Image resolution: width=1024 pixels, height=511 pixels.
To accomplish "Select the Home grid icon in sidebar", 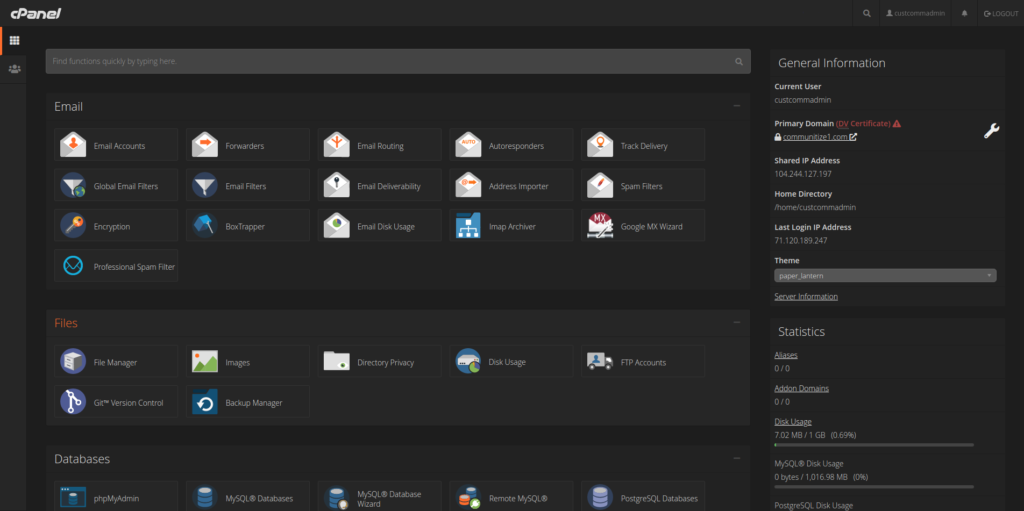I will click(14, 40).
